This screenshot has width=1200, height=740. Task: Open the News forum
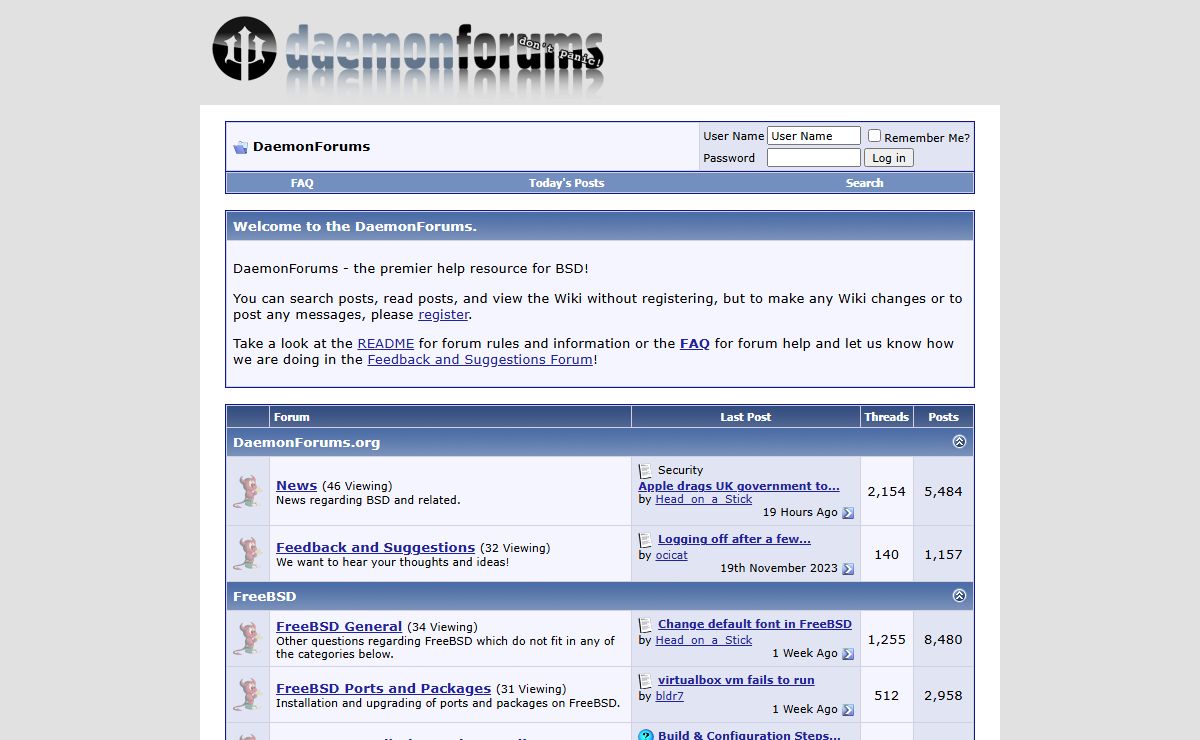click(296, 485)
